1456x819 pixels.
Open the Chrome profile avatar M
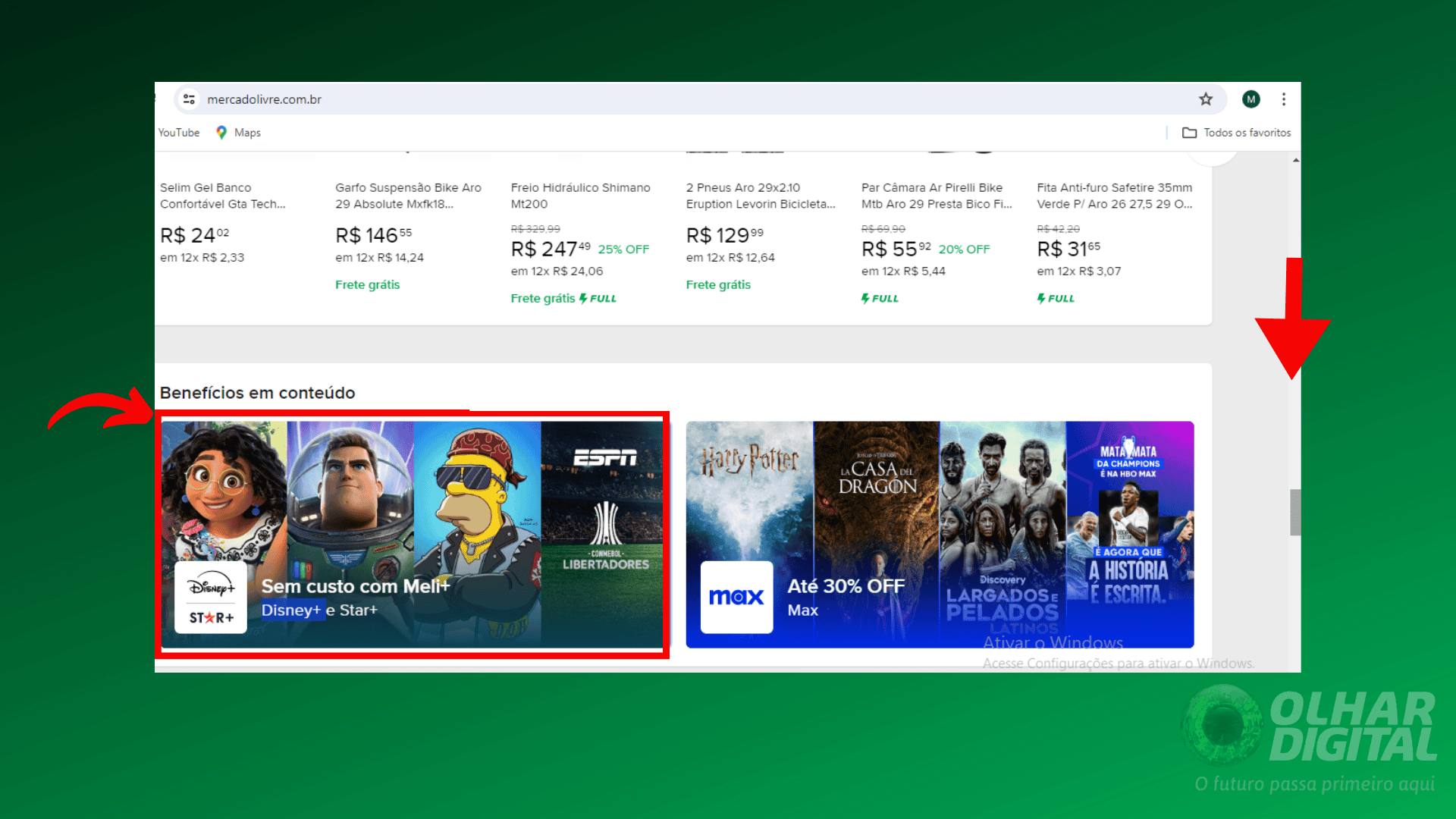pos(1251,99)
